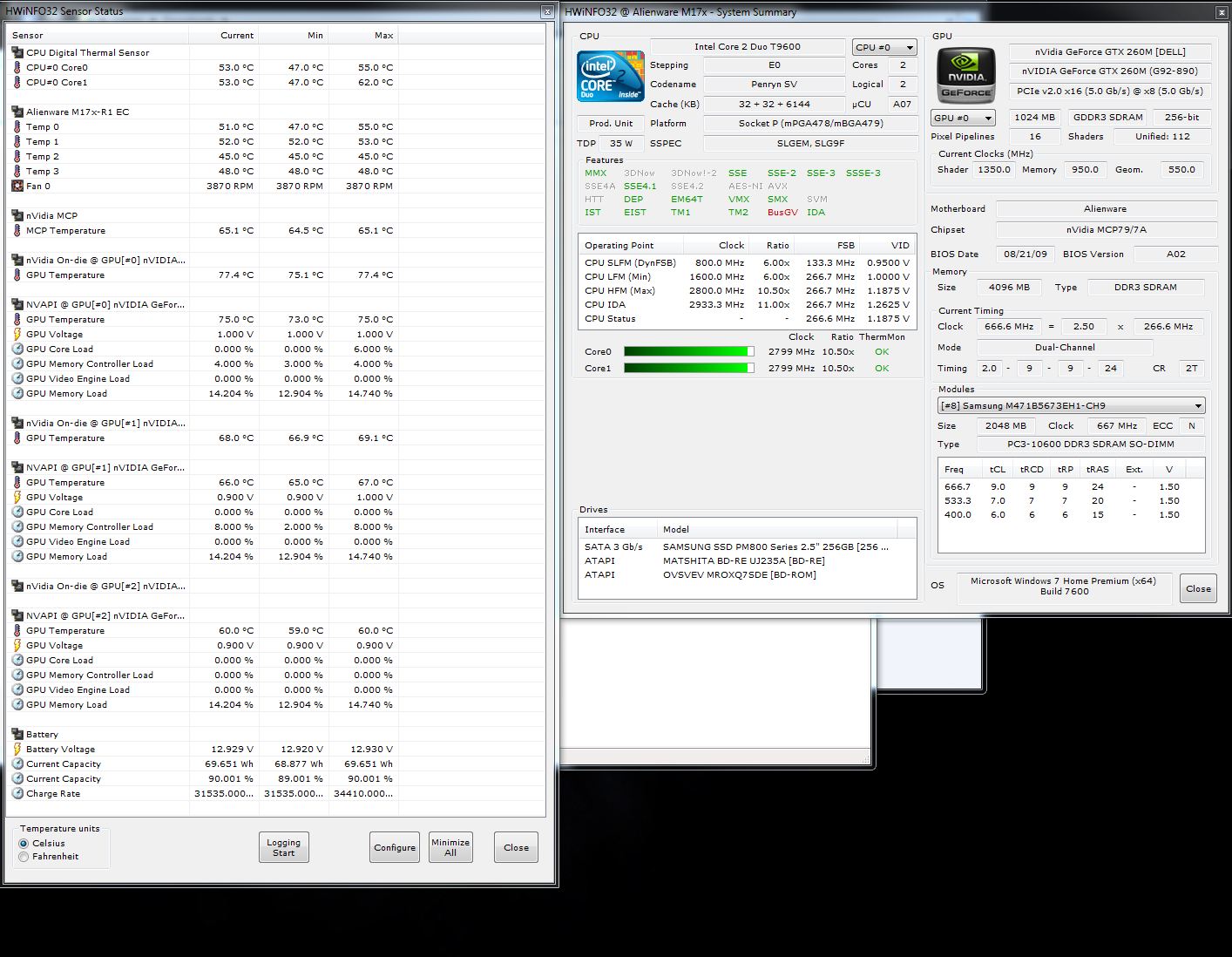This screenshot has height=957, width=1232.
Task: Click the Sensor column header
Action: (x=98, y=35)
